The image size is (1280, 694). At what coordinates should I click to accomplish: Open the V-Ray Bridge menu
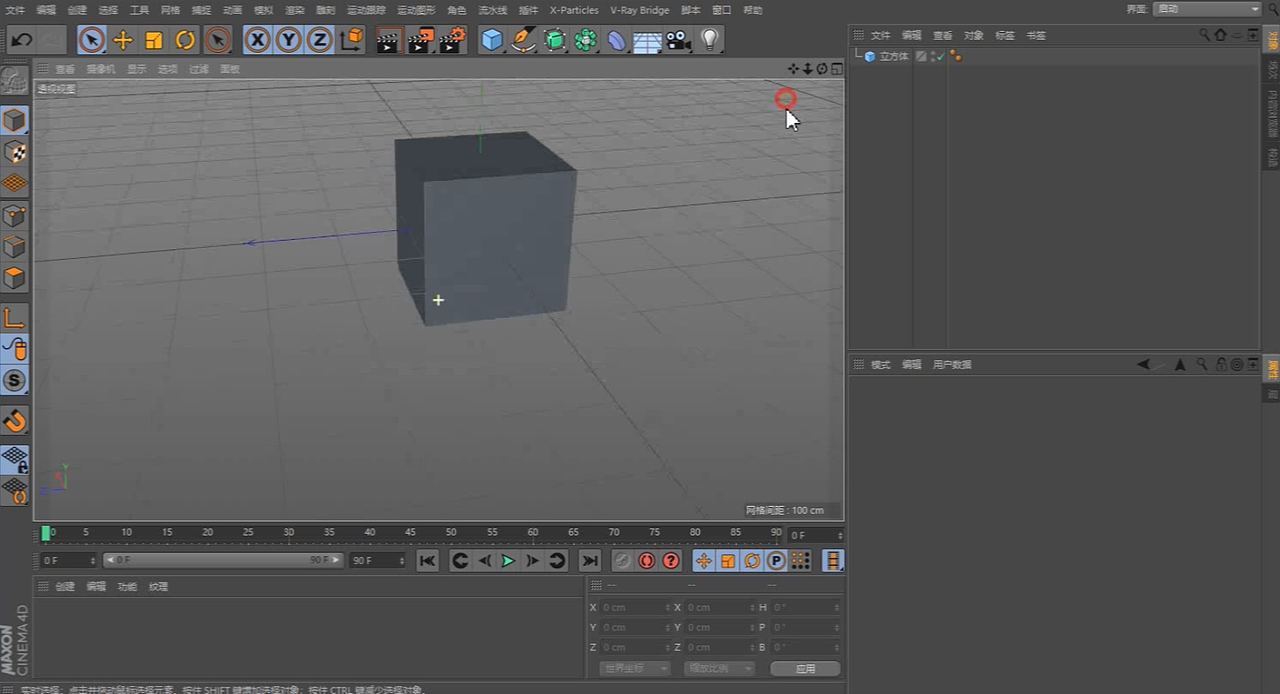coord(639,10)
